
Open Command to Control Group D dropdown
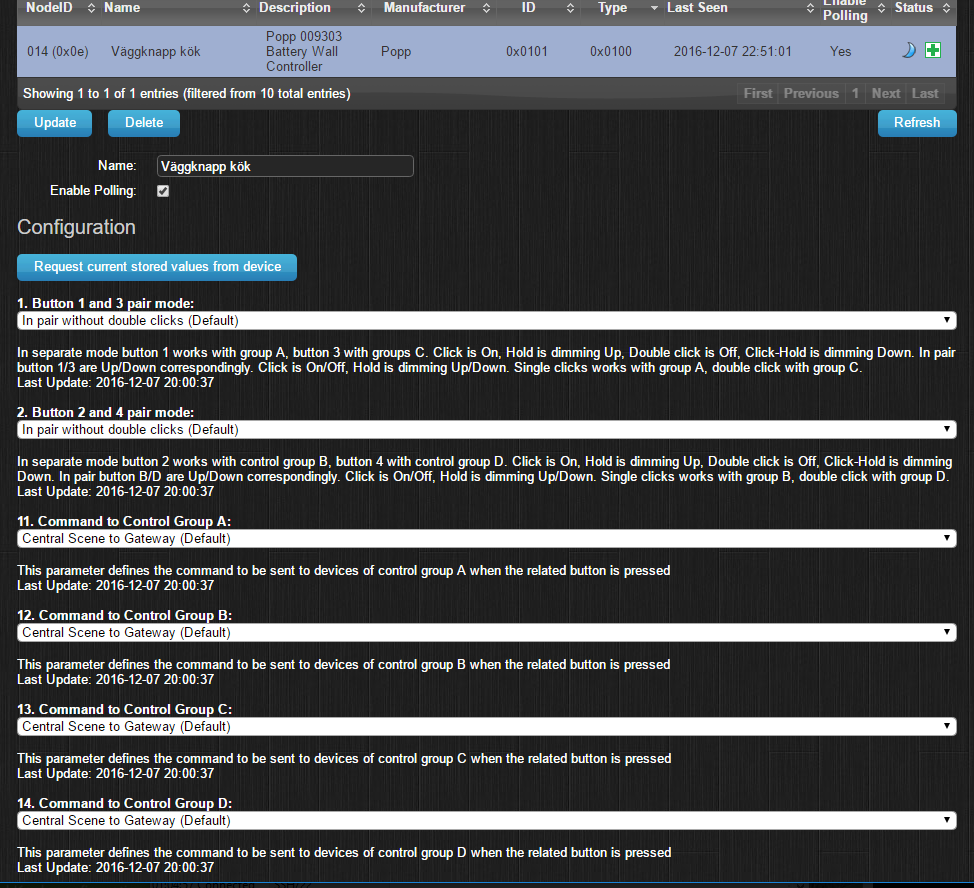(x=486, y=820)
